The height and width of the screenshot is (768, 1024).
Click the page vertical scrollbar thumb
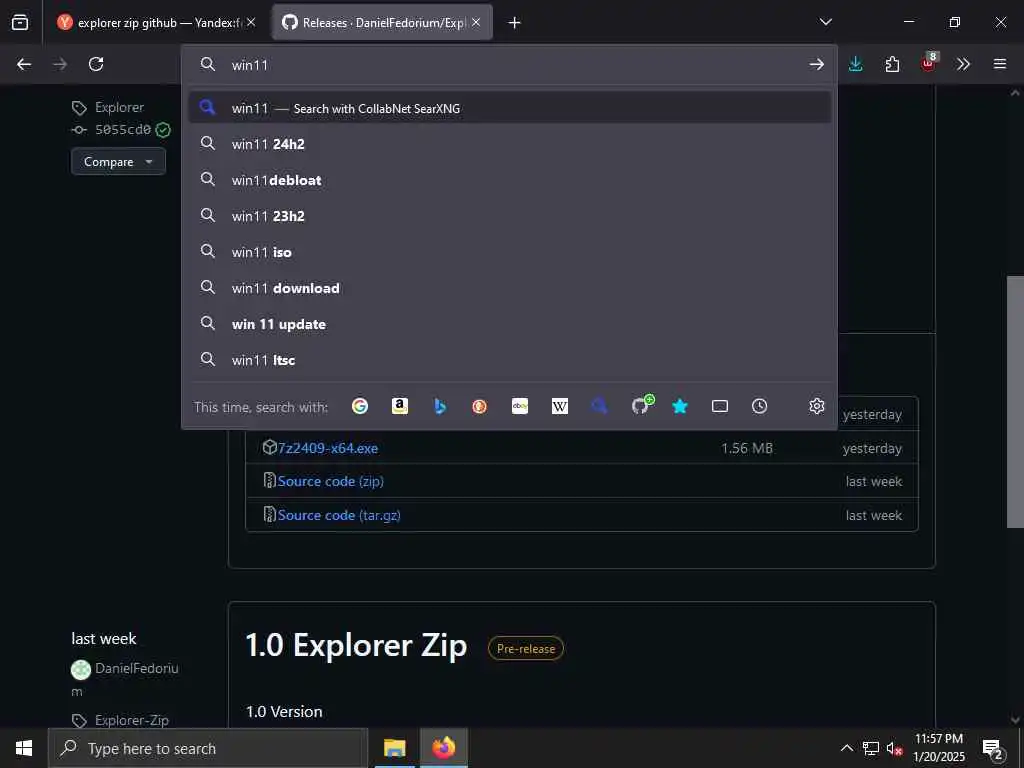point(1015,402)
